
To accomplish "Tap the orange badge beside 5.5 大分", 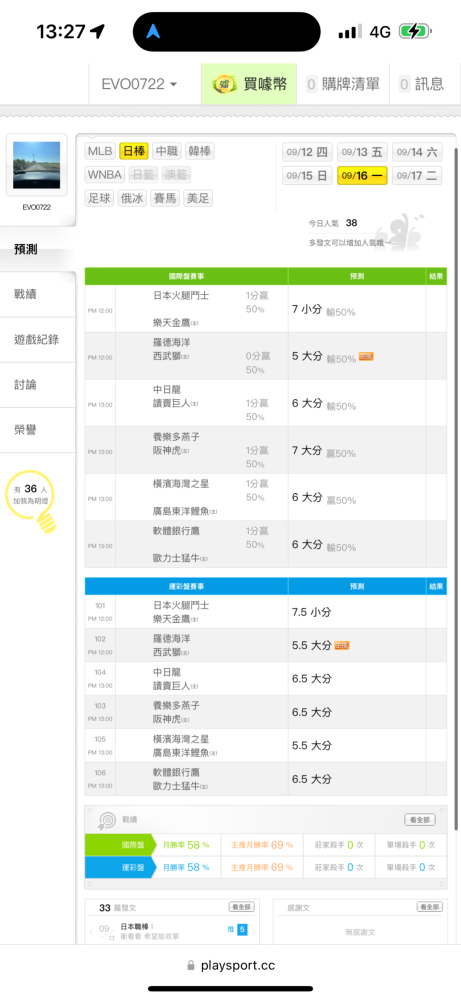I will tap(342, 645).
